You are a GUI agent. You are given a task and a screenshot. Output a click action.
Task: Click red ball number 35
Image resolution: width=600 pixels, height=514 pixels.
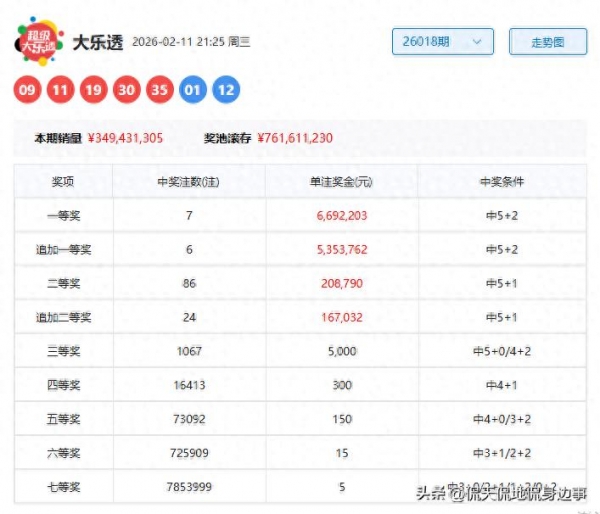tap(160, 91)
